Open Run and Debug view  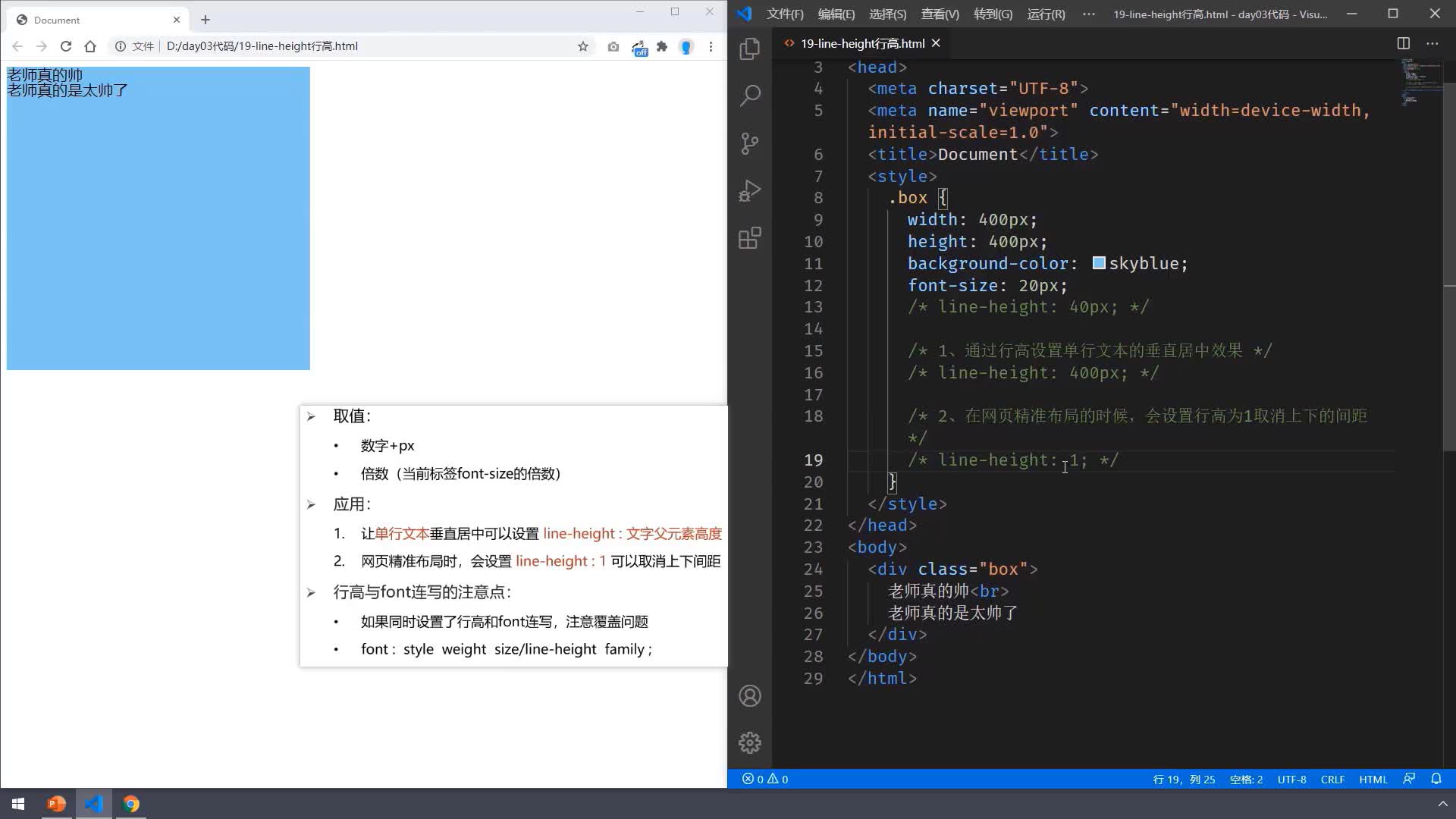(750, 190)
